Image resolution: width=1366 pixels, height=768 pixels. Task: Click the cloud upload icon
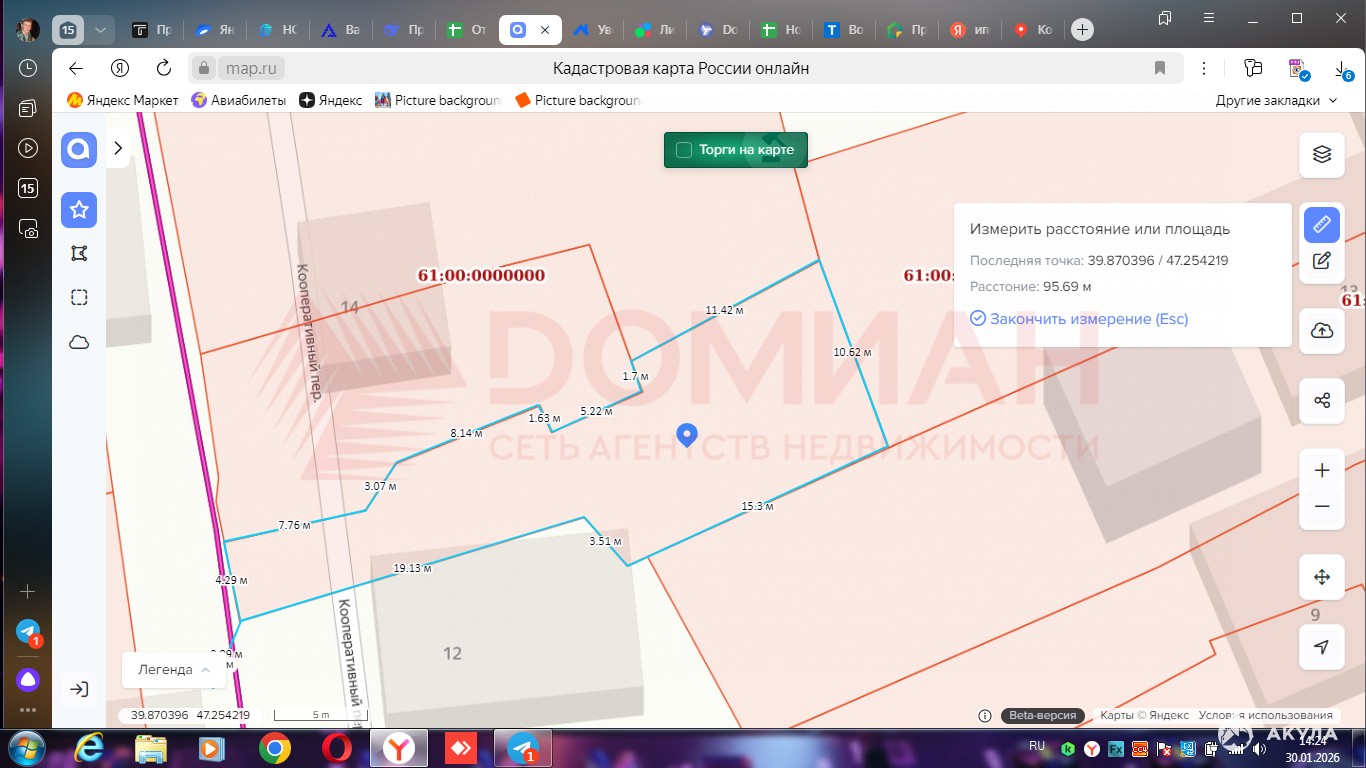1322,331
